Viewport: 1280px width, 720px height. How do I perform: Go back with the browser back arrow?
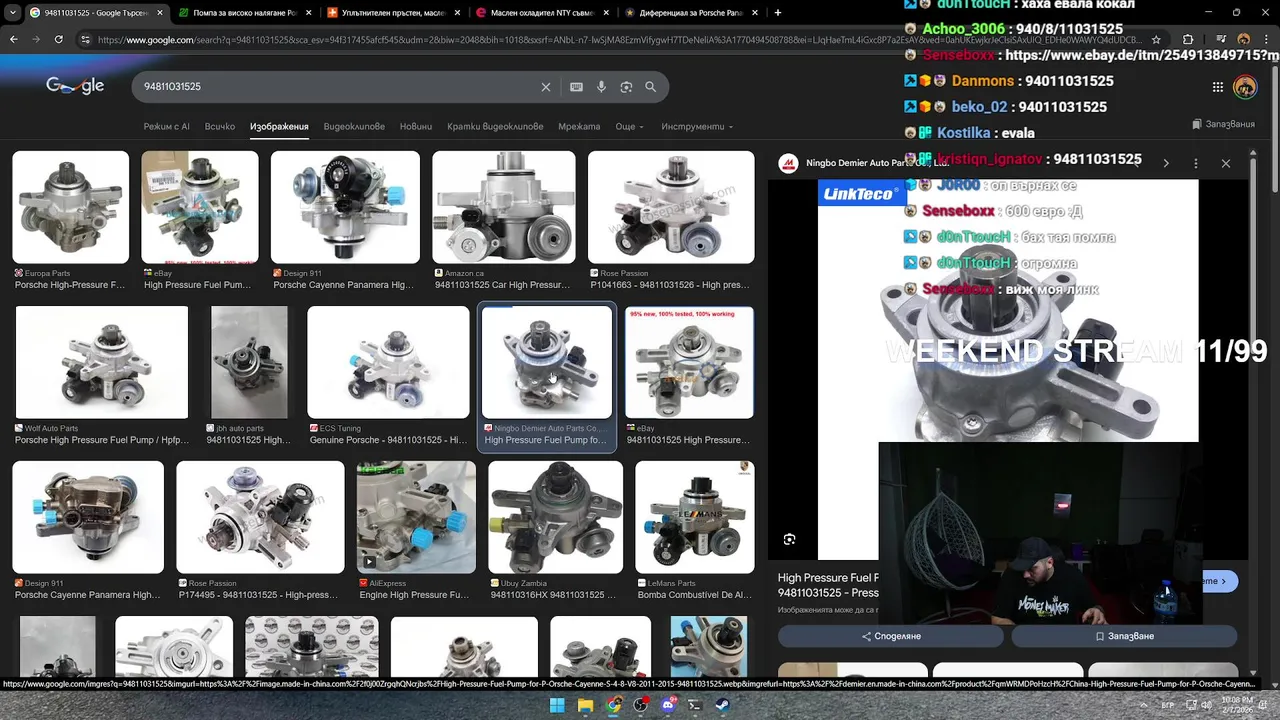(x=13, y=39)
